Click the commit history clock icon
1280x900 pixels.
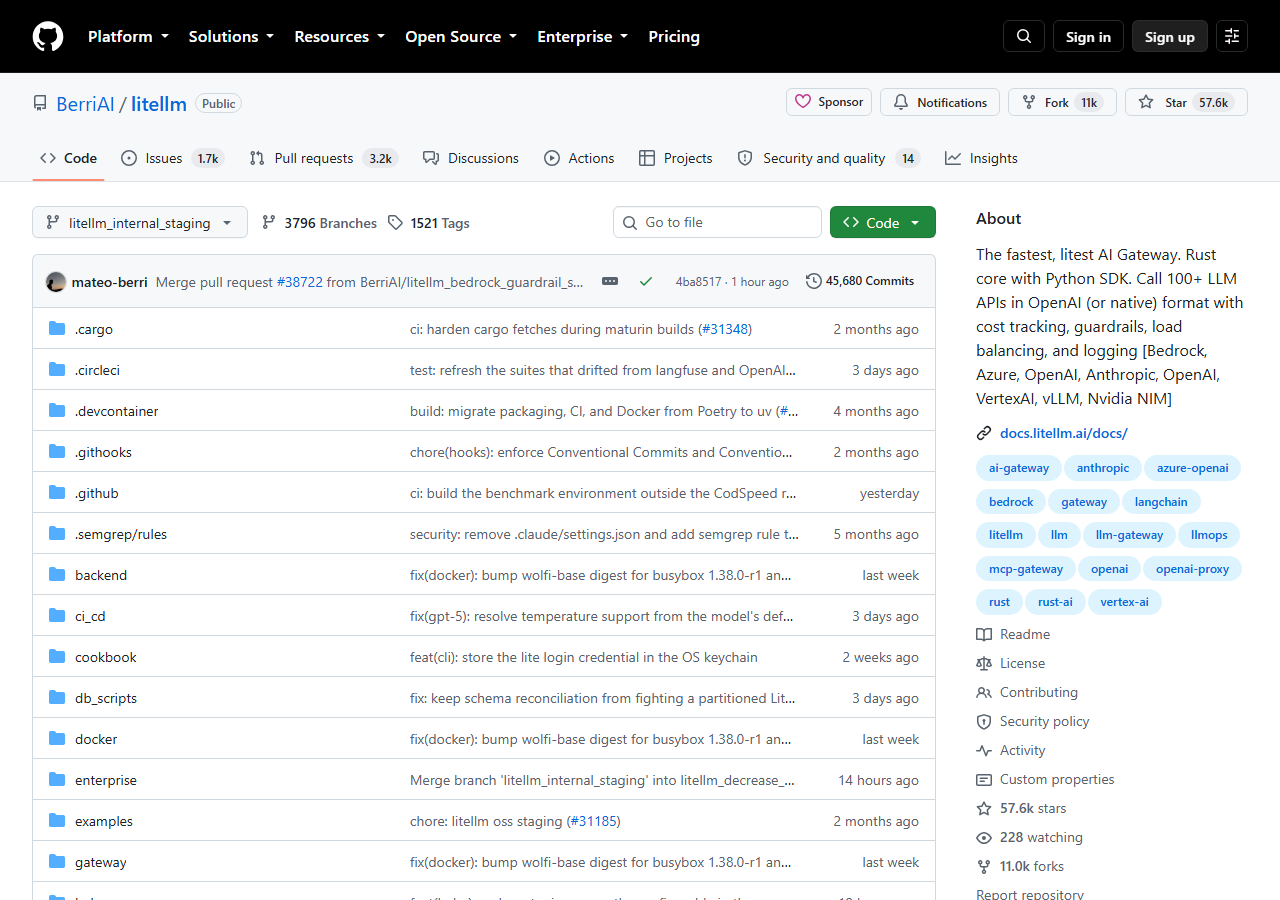point(814,281)
